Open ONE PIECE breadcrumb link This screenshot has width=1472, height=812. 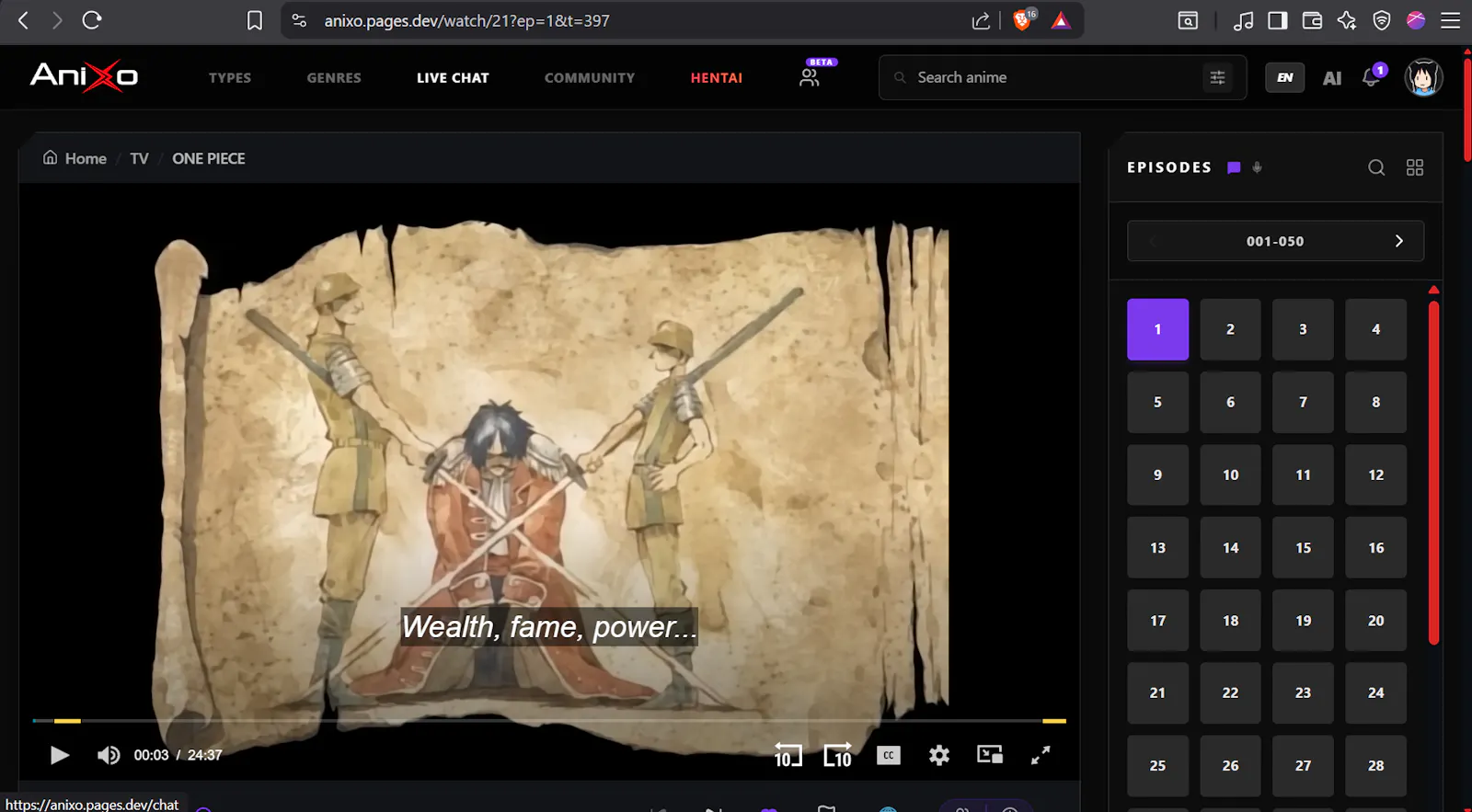209,158
